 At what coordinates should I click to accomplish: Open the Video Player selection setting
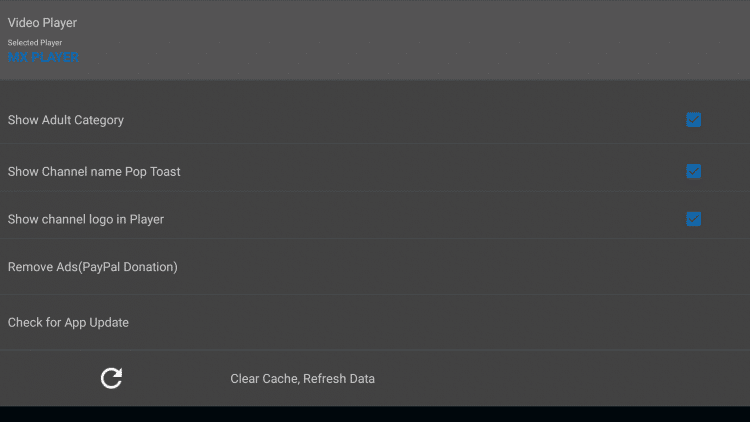coord(375,40)
